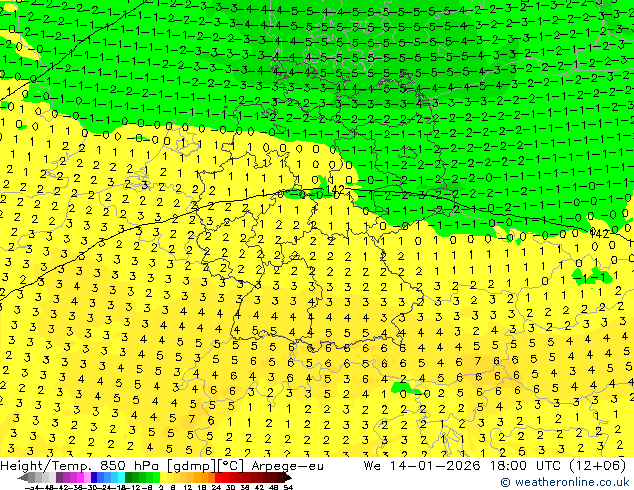This screenshot has height=490, width=634.
Task: Click the dark maroon right arrow of legend
Action: click(x=288, y=478)
